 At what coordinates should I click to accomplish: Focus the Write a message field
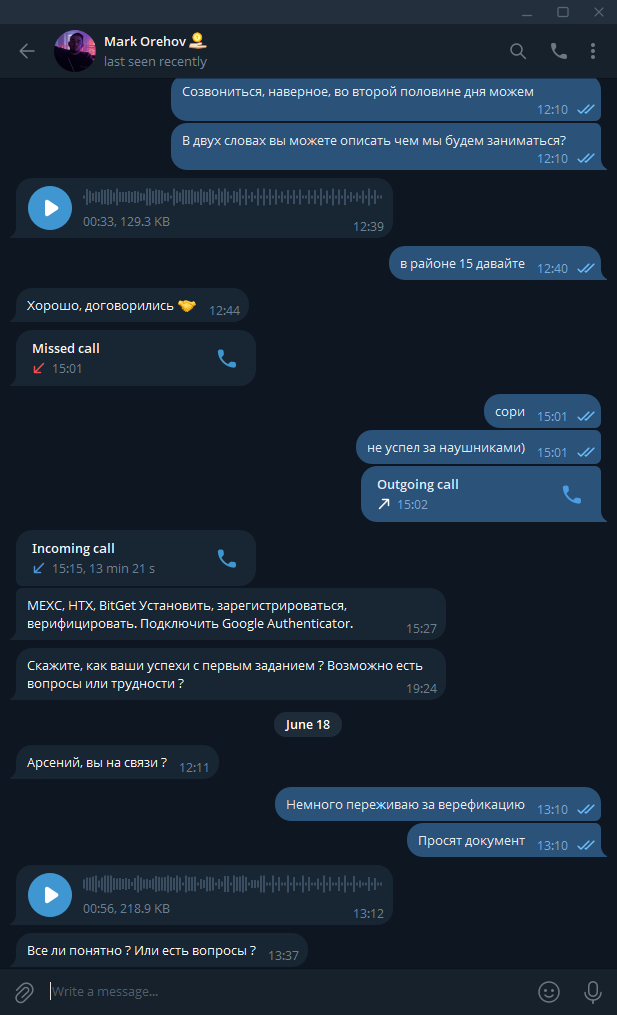(280, 991)
